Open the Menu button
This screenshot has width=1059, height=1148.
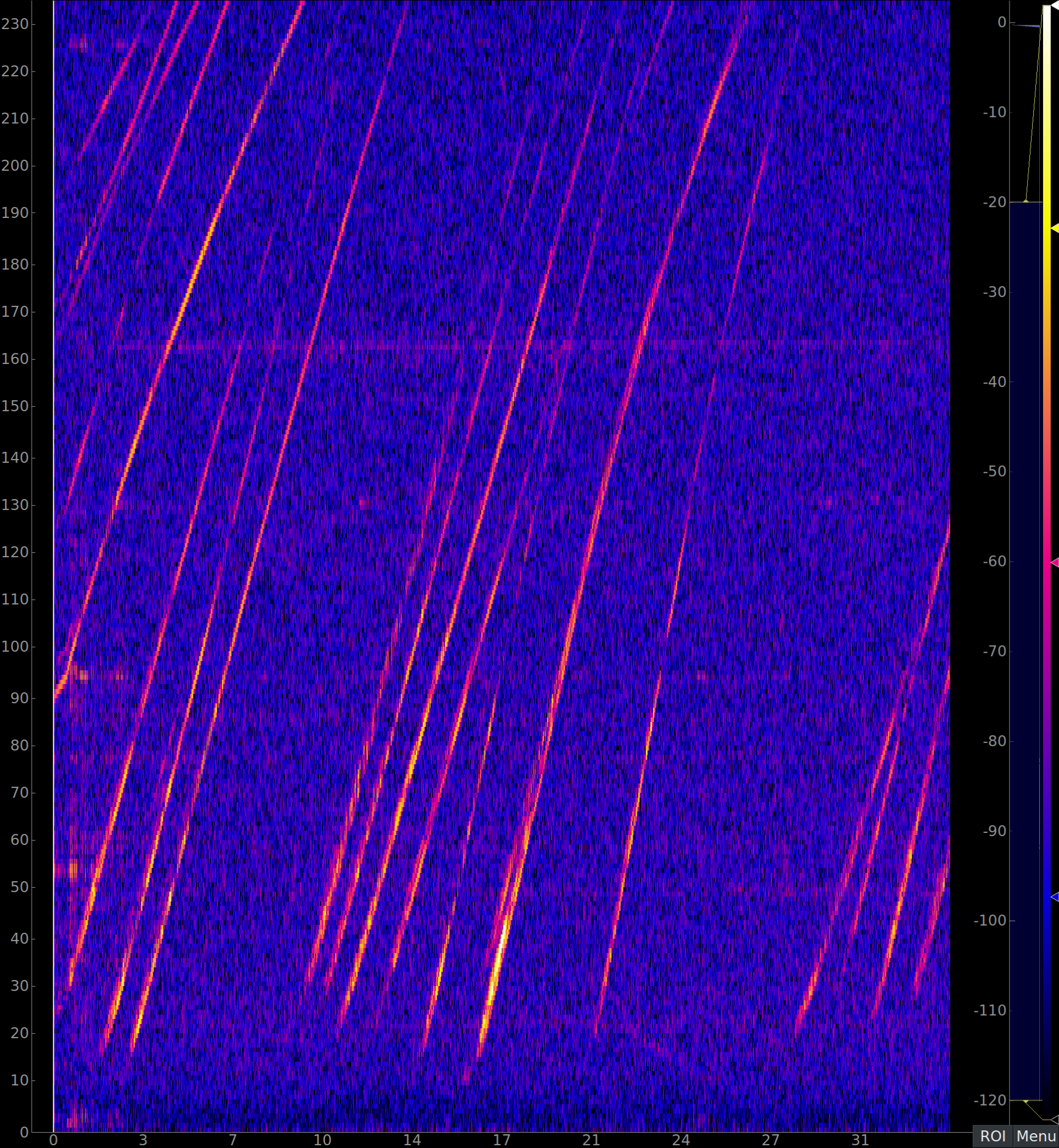[1036, 1136]
